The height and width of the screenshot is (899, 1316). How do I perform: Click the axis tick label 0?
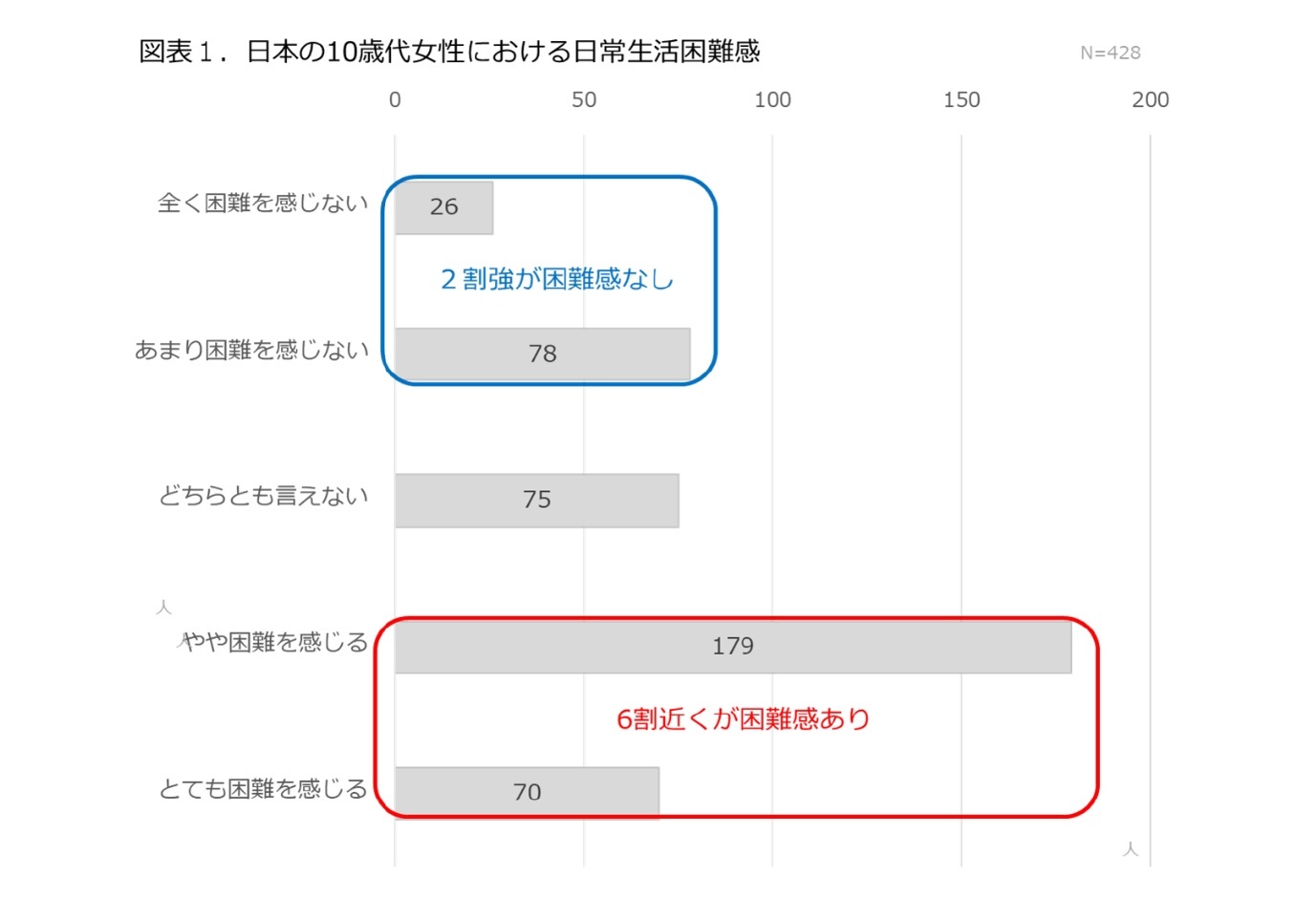(x=395, y=100)
